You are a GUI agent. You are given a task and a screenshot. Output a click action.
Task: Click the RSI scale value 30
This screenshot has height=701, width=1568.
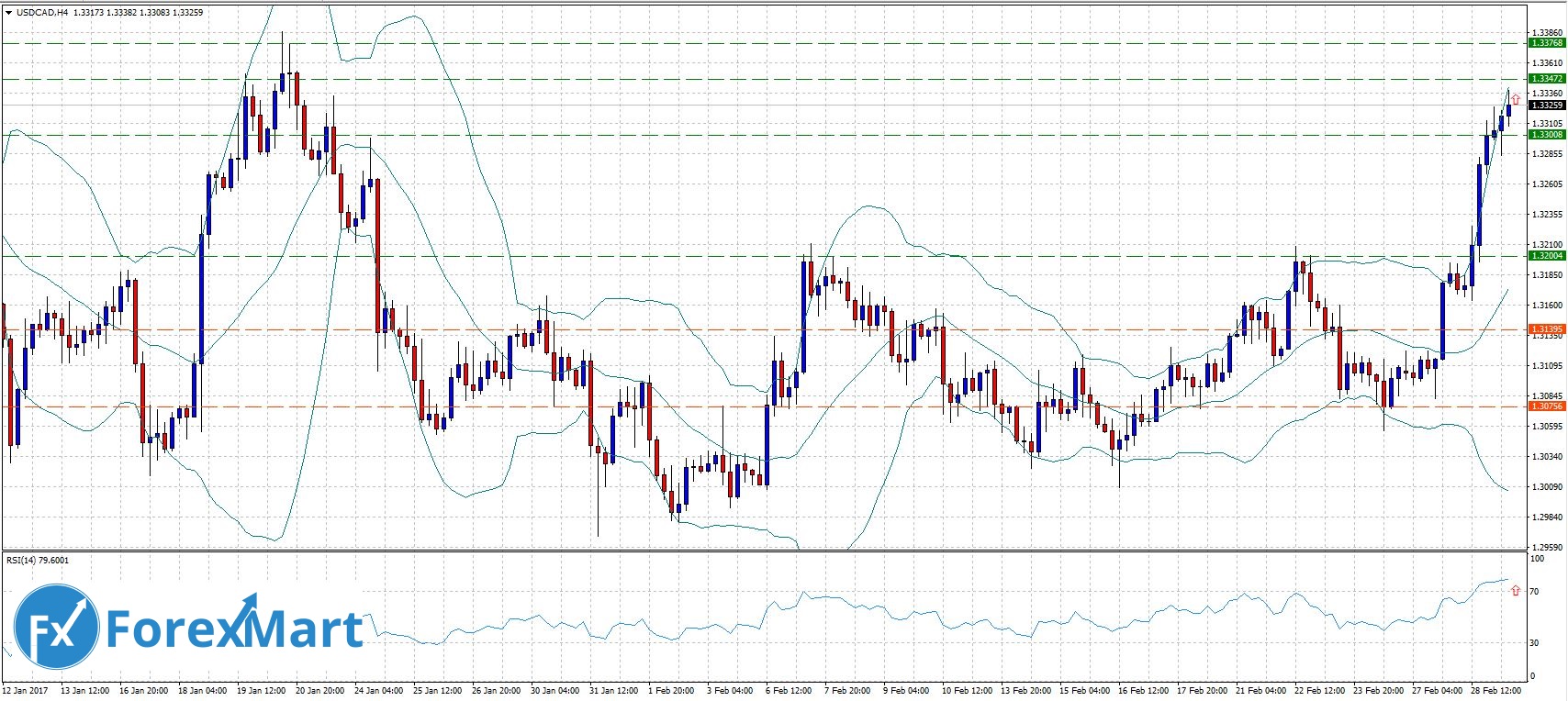coord(1534,643)
